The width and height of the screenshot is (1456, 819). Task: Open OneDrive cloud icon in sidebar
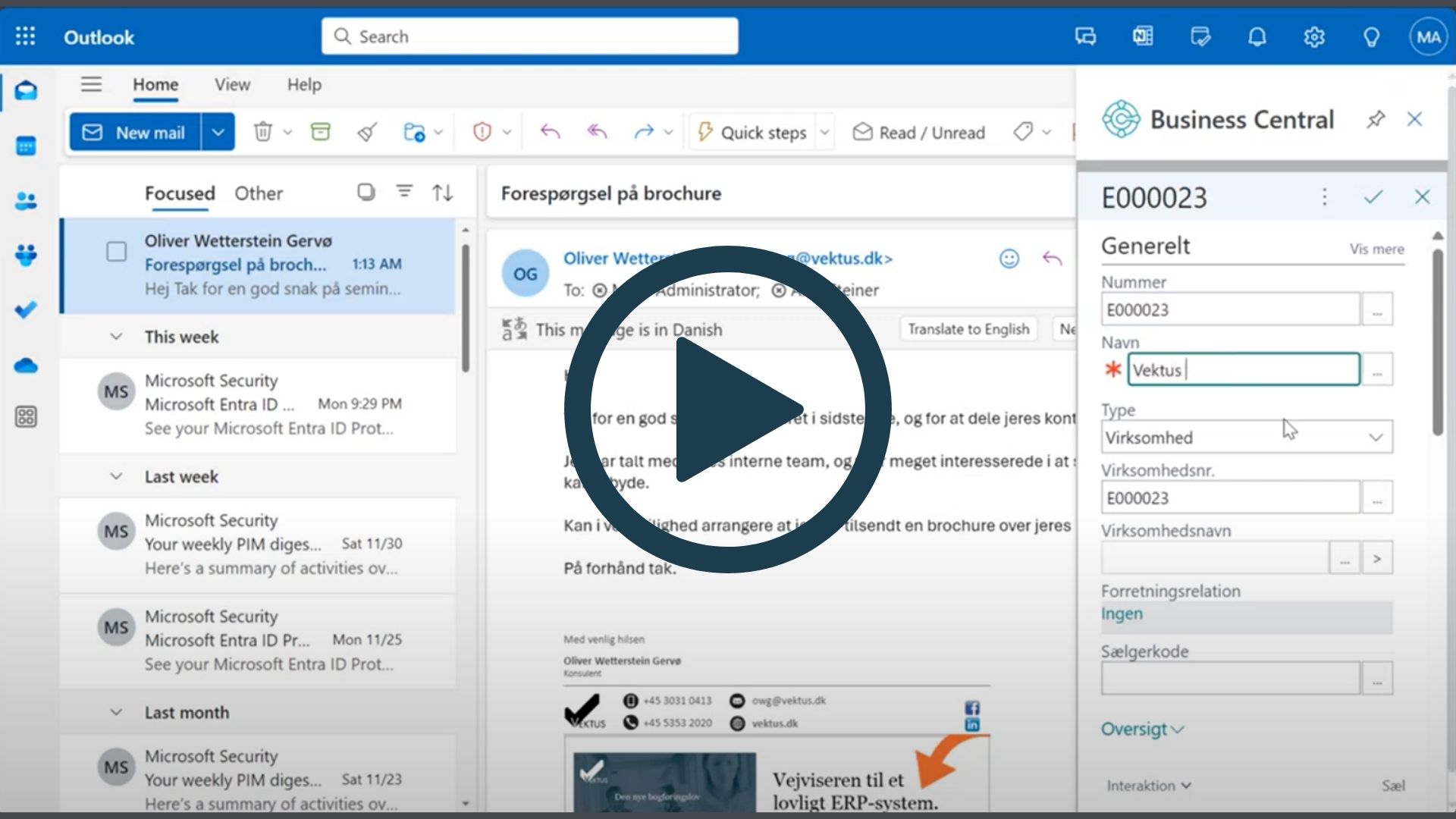coord(26,366)
